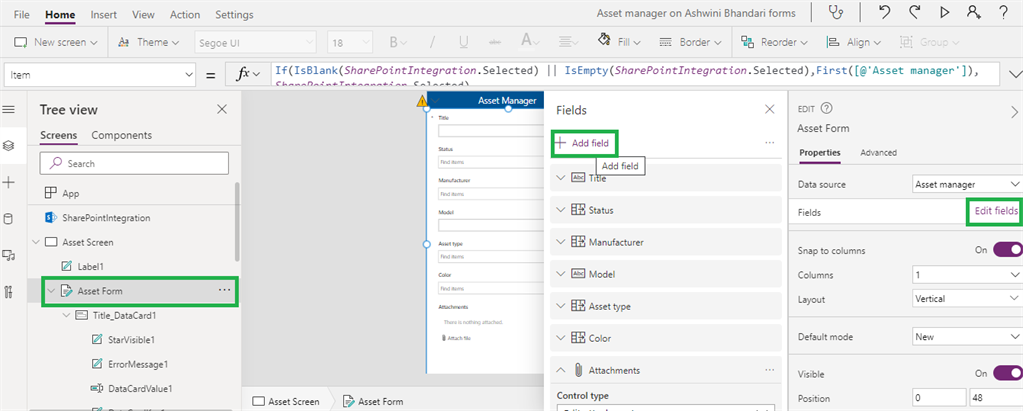Click the Add field button
This screenshot has width=1023, height=411.
click(585, 144)
